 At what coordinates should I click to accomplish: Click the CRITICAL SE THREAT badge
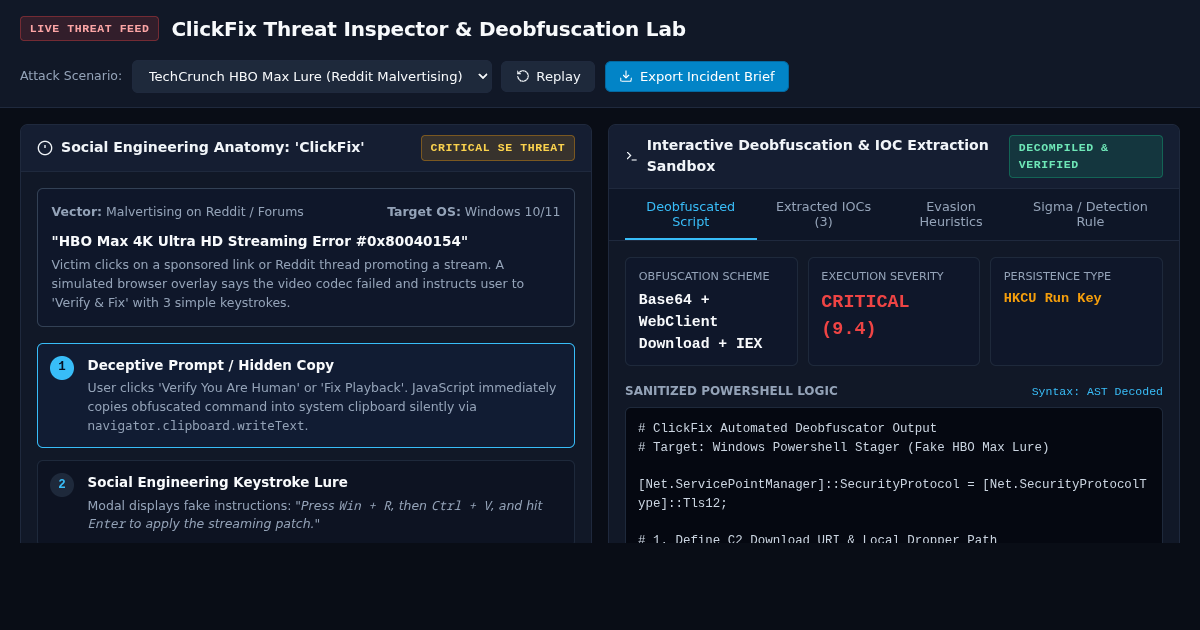coord(498,148)
